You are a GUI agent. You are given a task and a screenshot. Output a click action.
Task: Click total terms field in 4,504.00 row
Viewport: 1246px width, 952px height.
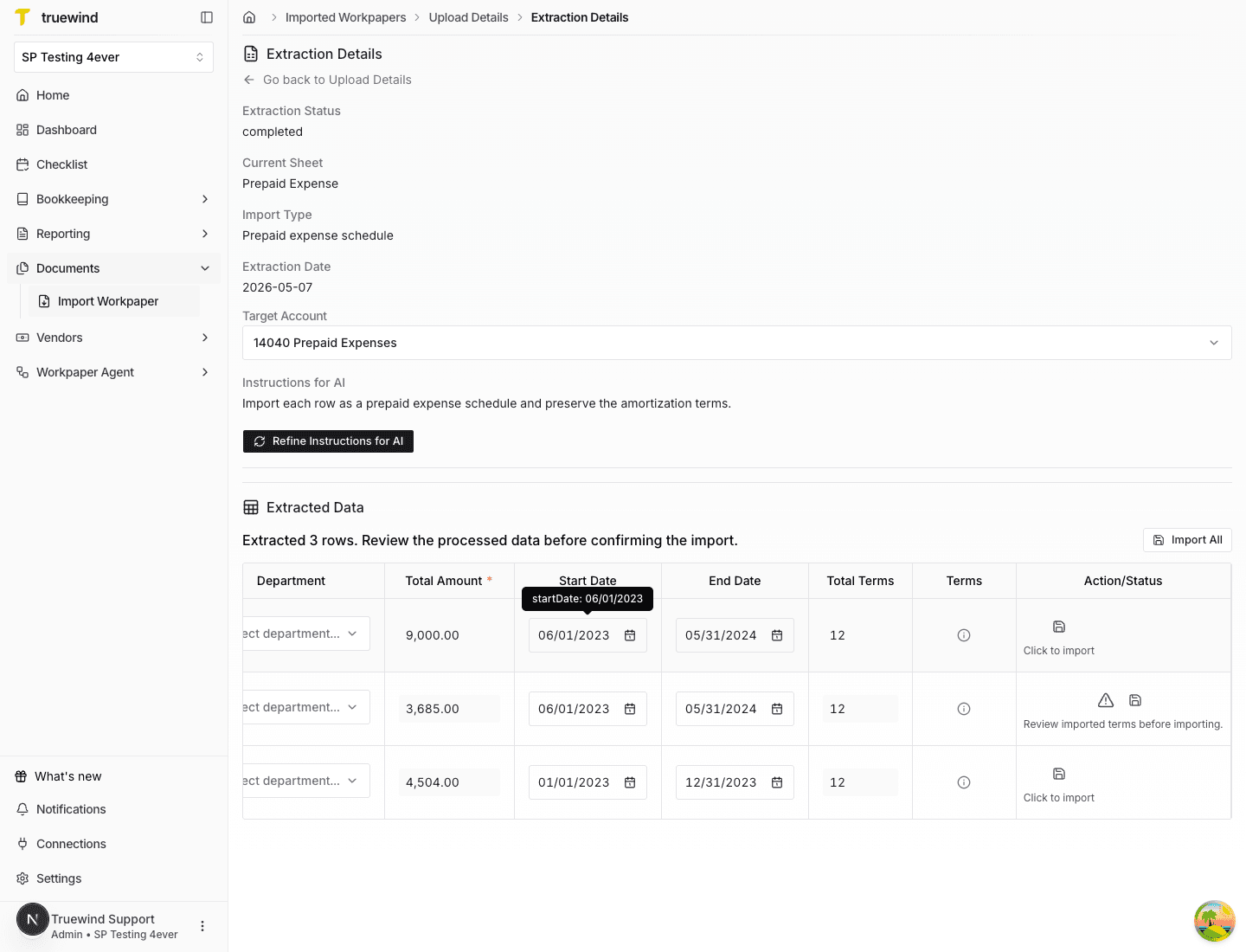[x=860, y=782]
